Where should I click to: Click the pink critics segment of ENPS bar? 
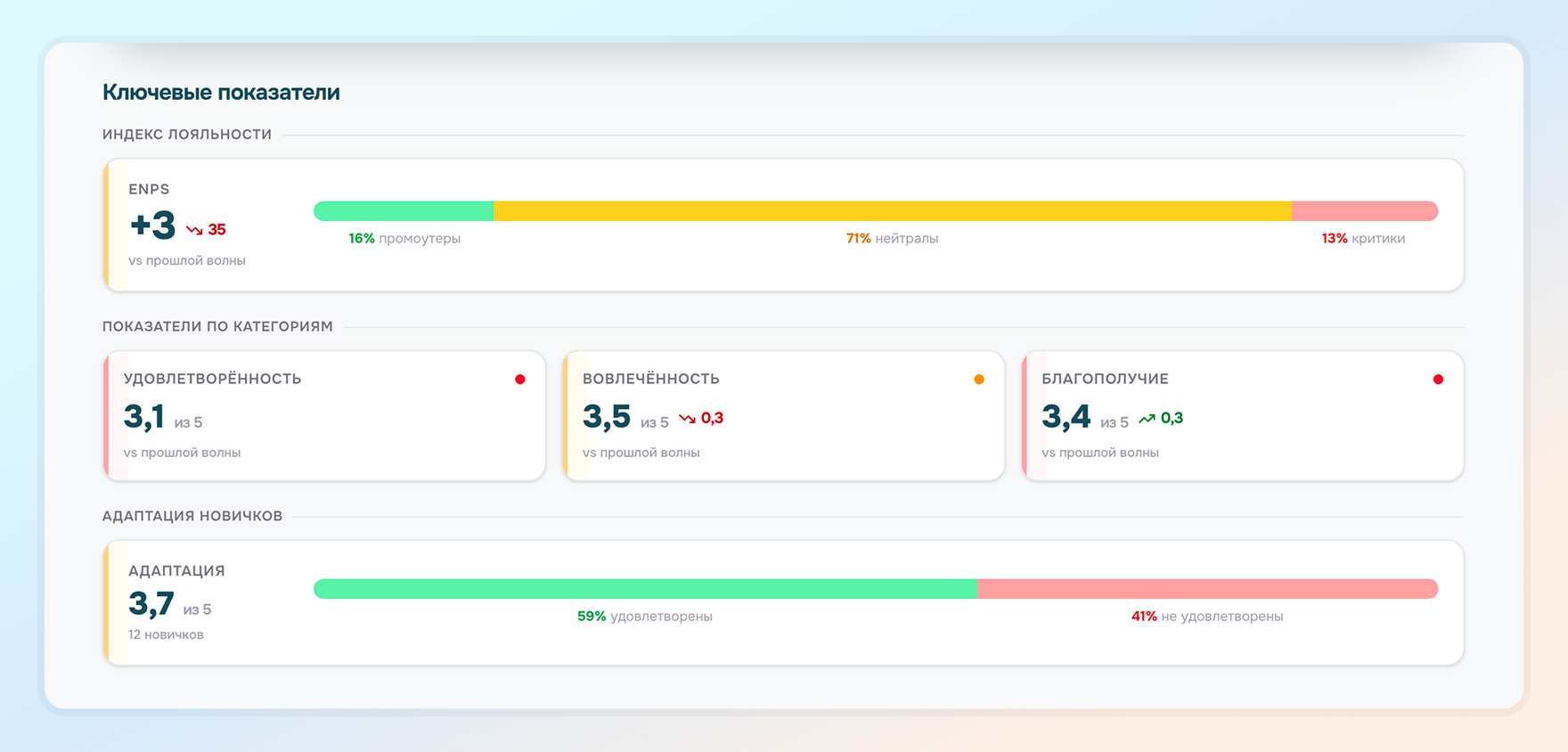click(1365, 211)
